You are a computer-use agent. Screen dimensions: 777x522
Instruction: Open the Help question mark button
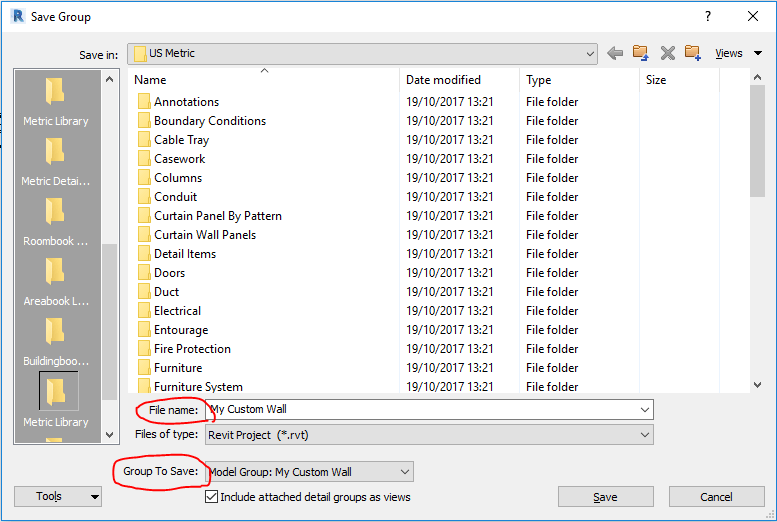[x=708, y=16]
